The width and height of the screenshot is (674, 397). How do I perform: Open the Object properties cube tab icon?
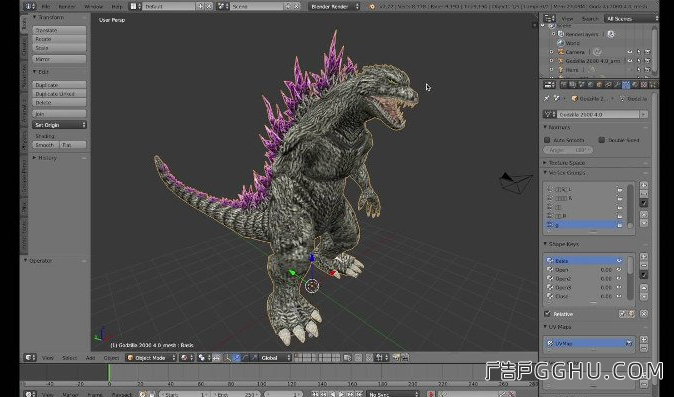click(599, 85)
